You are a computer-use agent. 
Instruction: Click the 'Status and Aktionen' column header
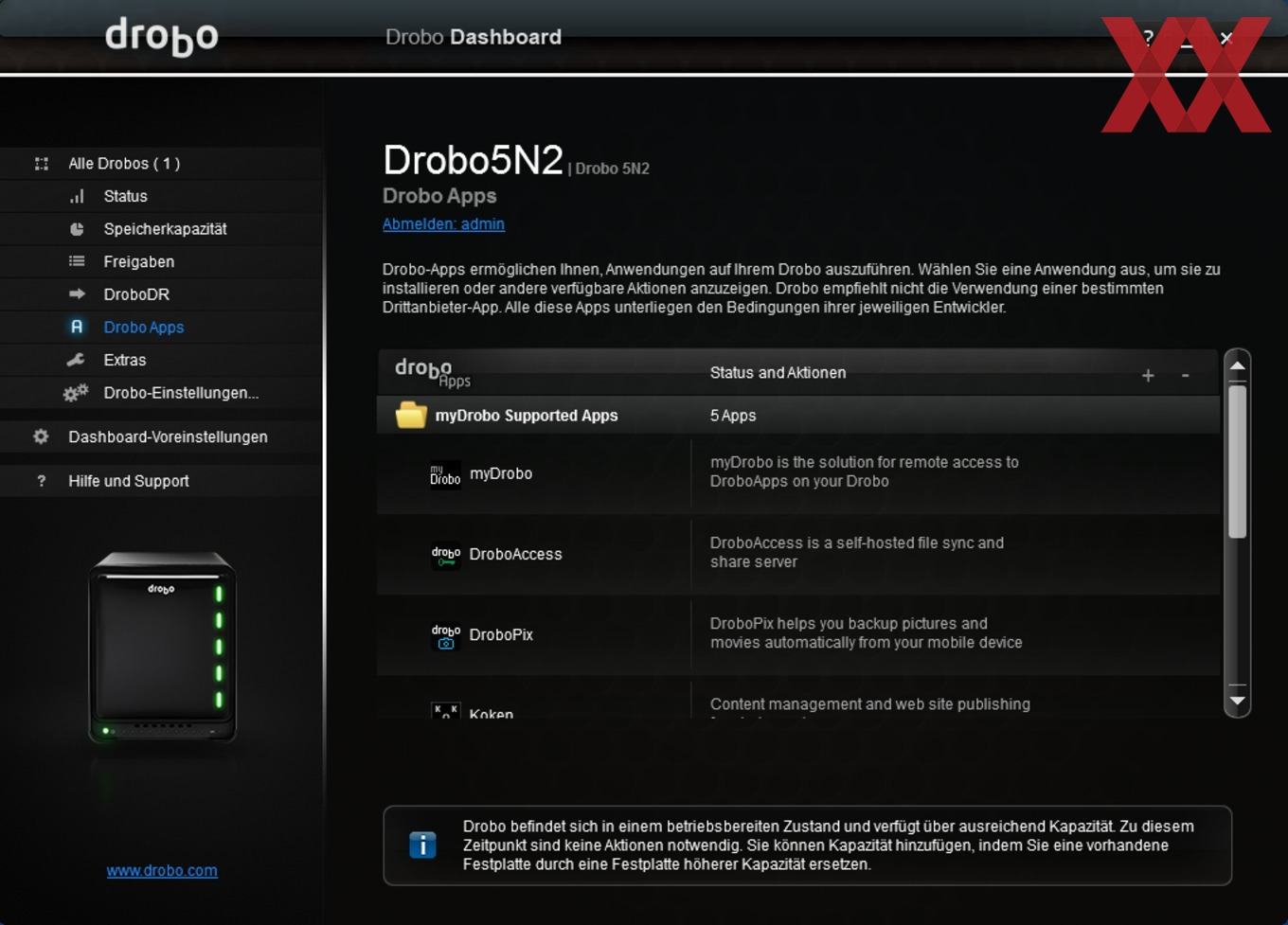click(778, 373)
